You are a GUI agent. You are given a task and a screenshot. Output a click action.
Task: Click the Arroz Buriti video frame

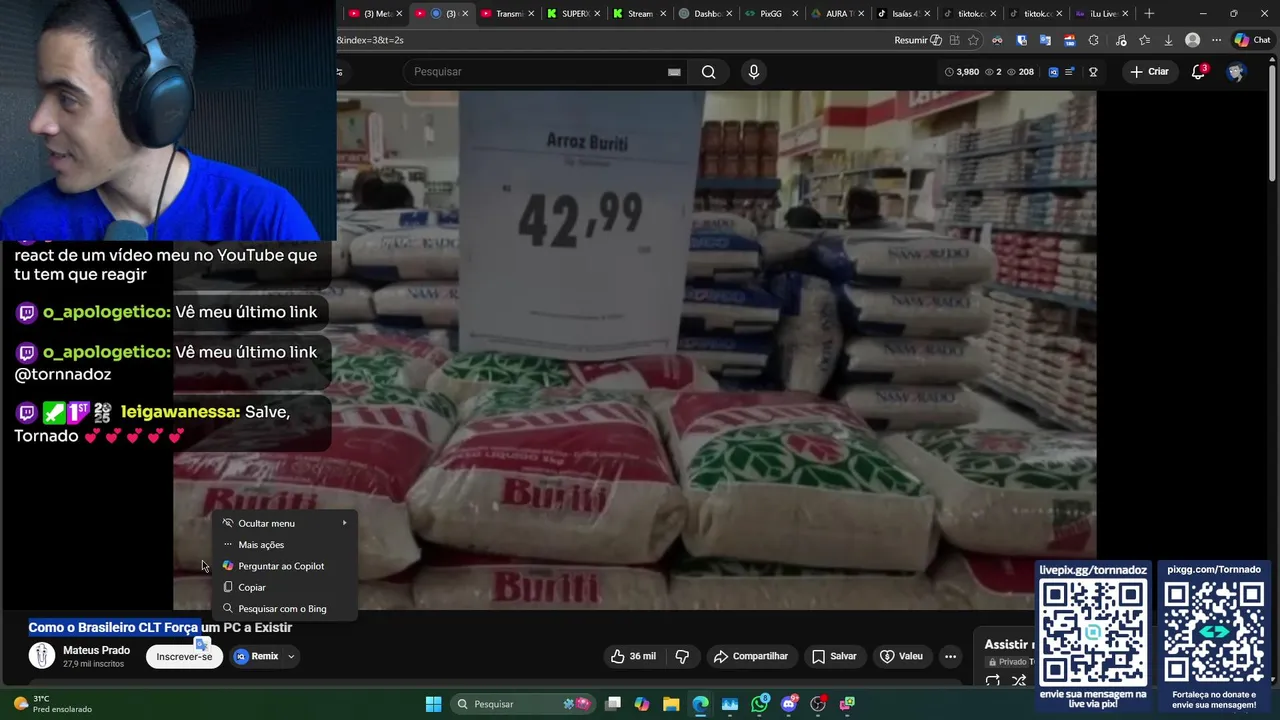[x=635, y=350]
